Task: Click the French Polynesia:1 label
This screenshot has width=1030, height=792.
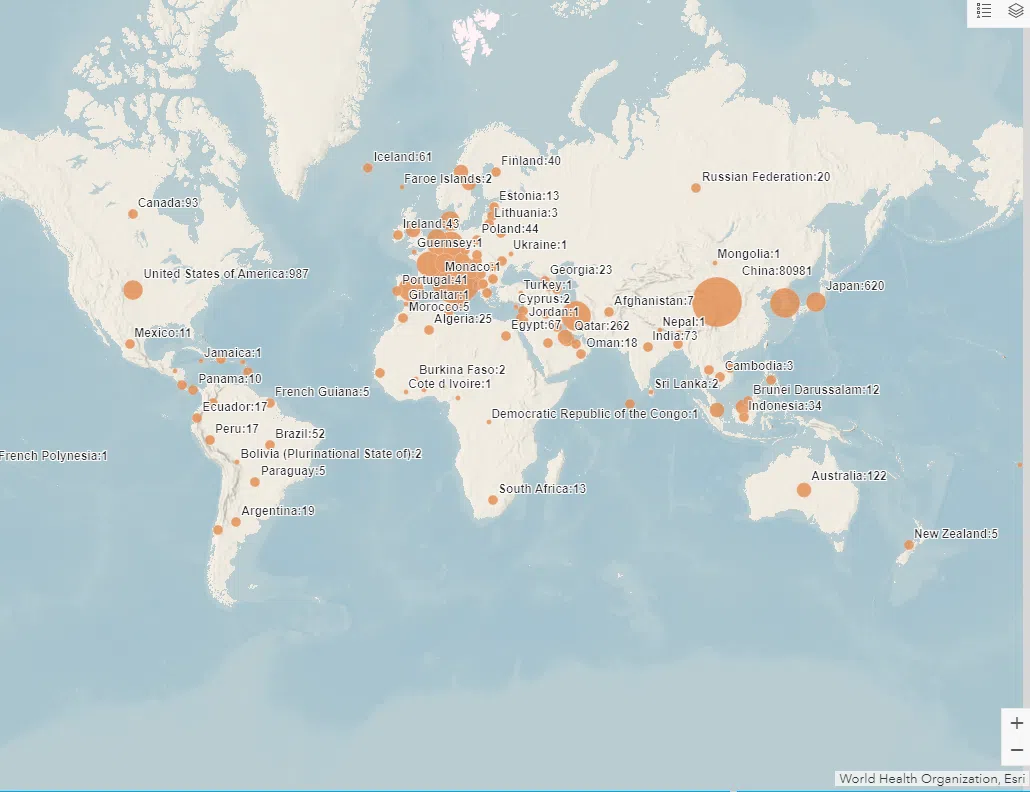Action: pyautogui.click(x=54, y=456)
